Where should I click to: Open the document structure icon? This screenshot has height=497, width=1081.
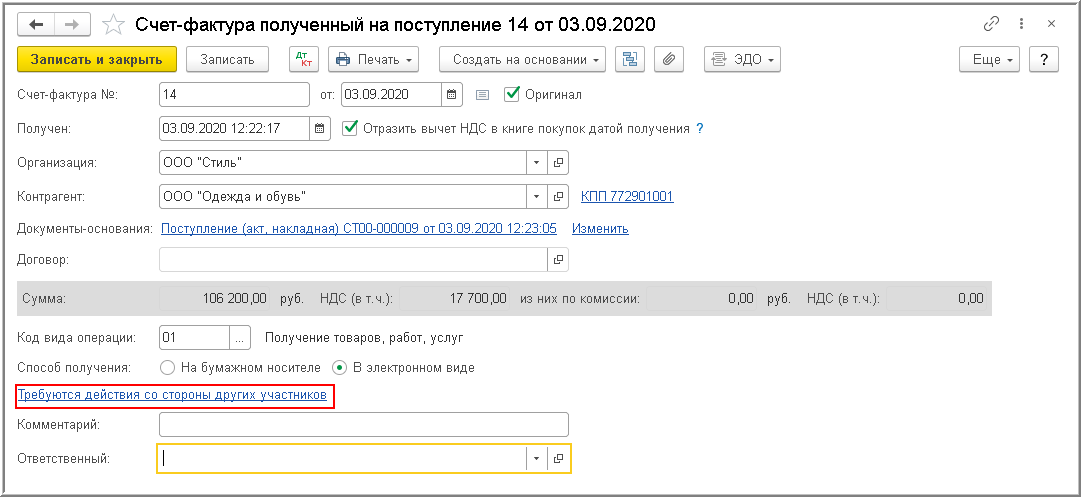[630, 59]
